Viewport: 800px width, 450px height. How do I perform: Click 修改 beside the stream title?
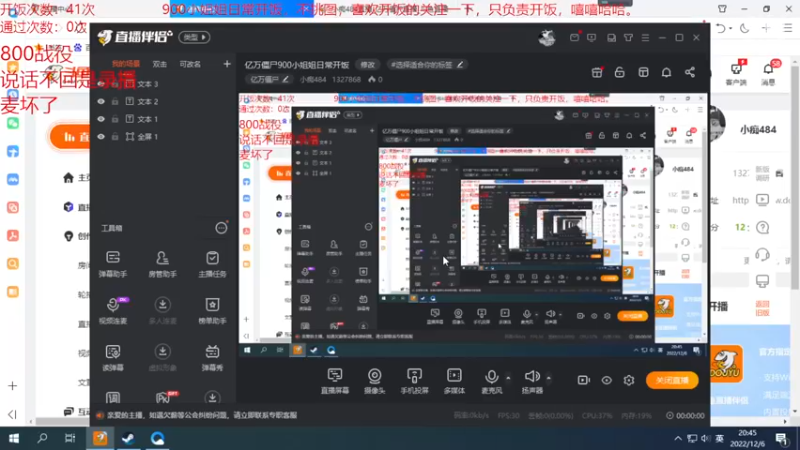coord(367,65)
